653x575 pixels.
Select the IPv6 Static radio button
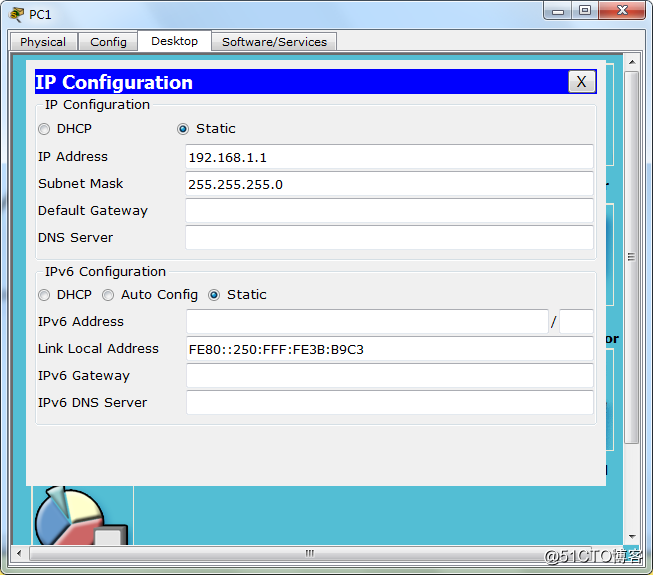pyautogui.click(x=214, y=295)
